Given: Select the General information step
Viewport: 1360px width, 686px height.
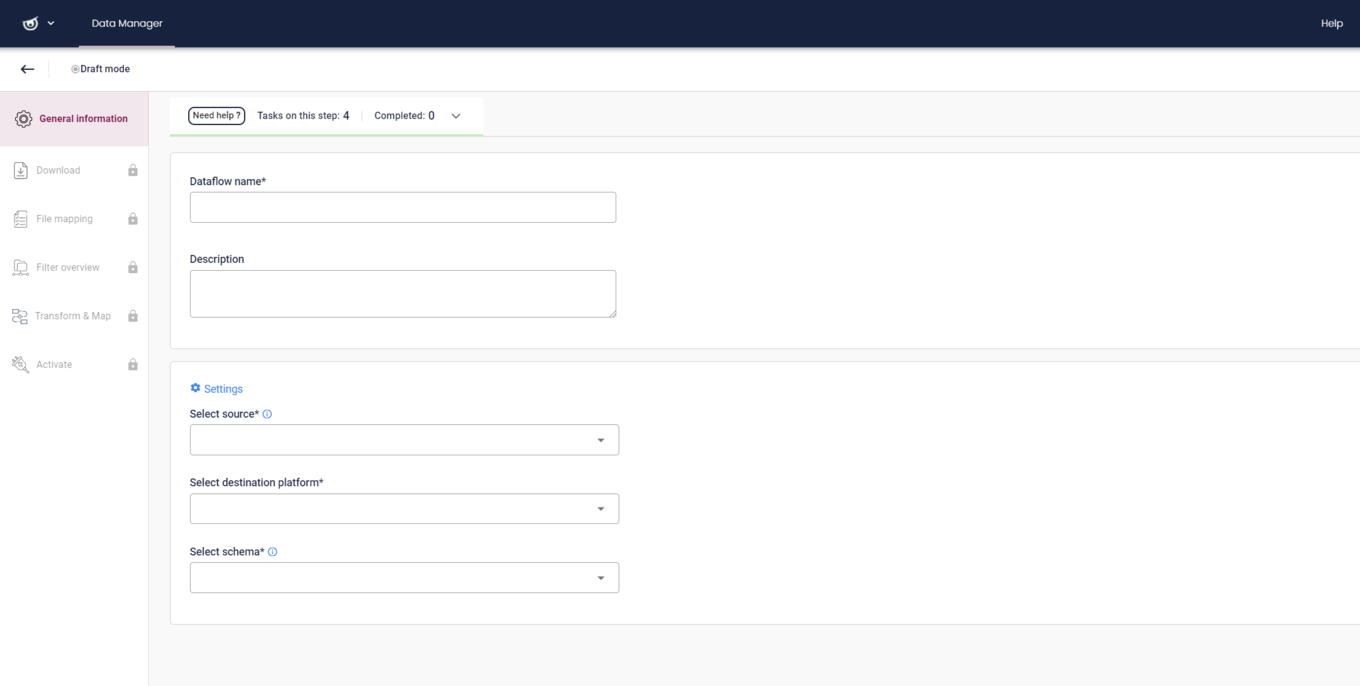Looking at the screenshot, I should (74, 119).
